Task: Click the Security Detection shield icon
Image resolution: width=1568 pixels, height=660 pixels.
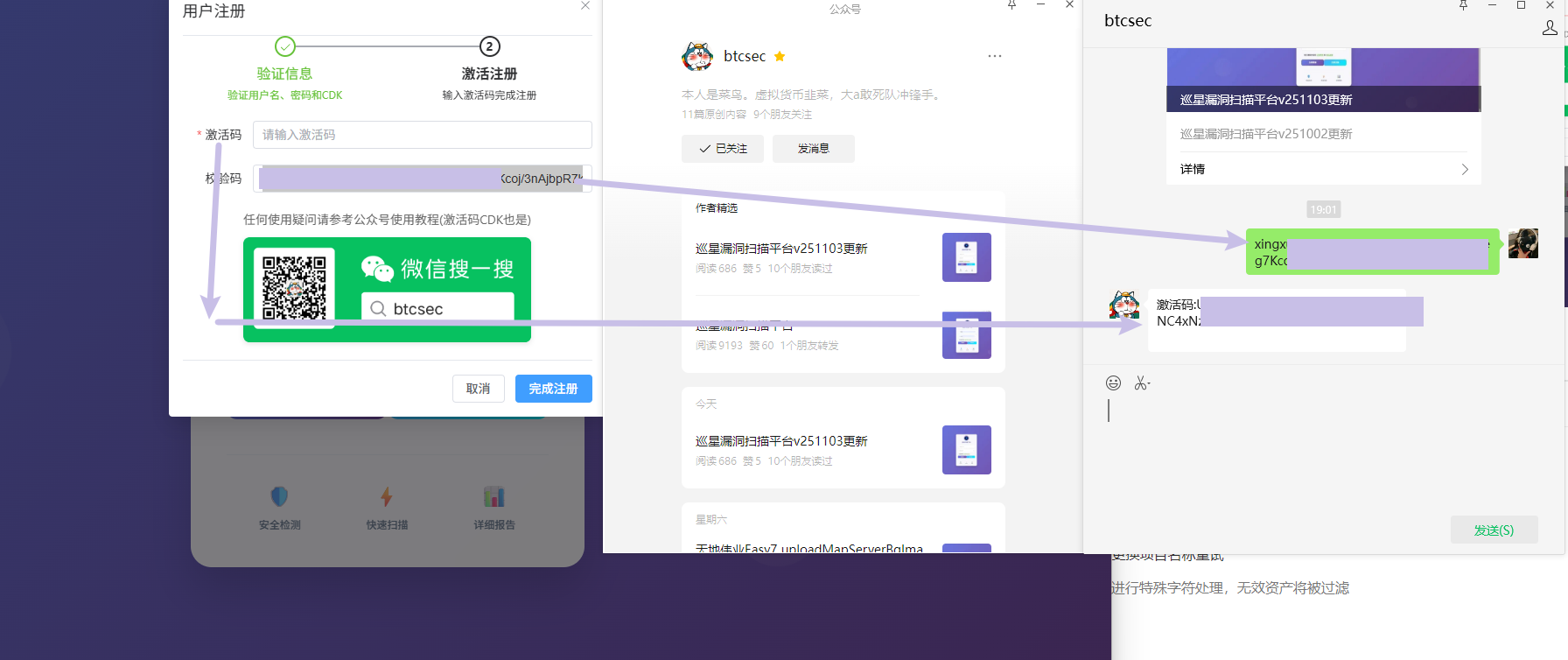Action: coord(279,497)
